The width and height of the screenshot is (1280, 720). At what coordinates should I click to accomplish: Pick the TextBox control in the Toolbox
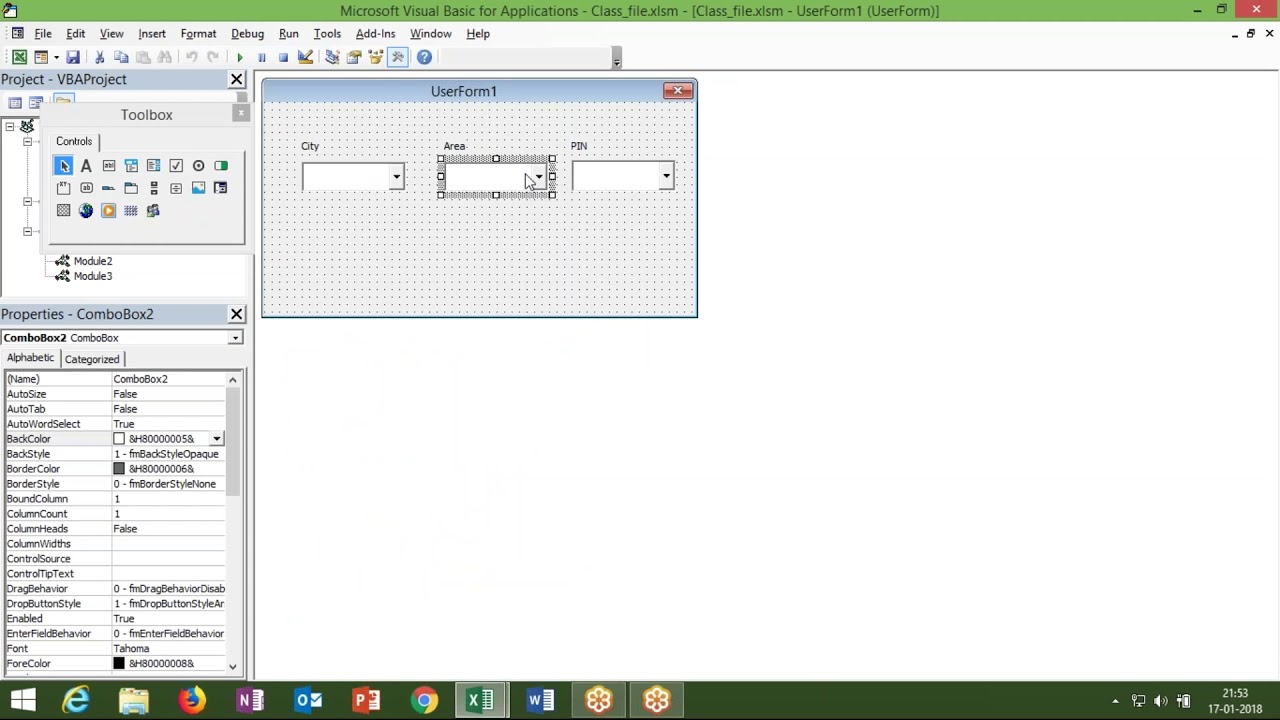point(109,166)
